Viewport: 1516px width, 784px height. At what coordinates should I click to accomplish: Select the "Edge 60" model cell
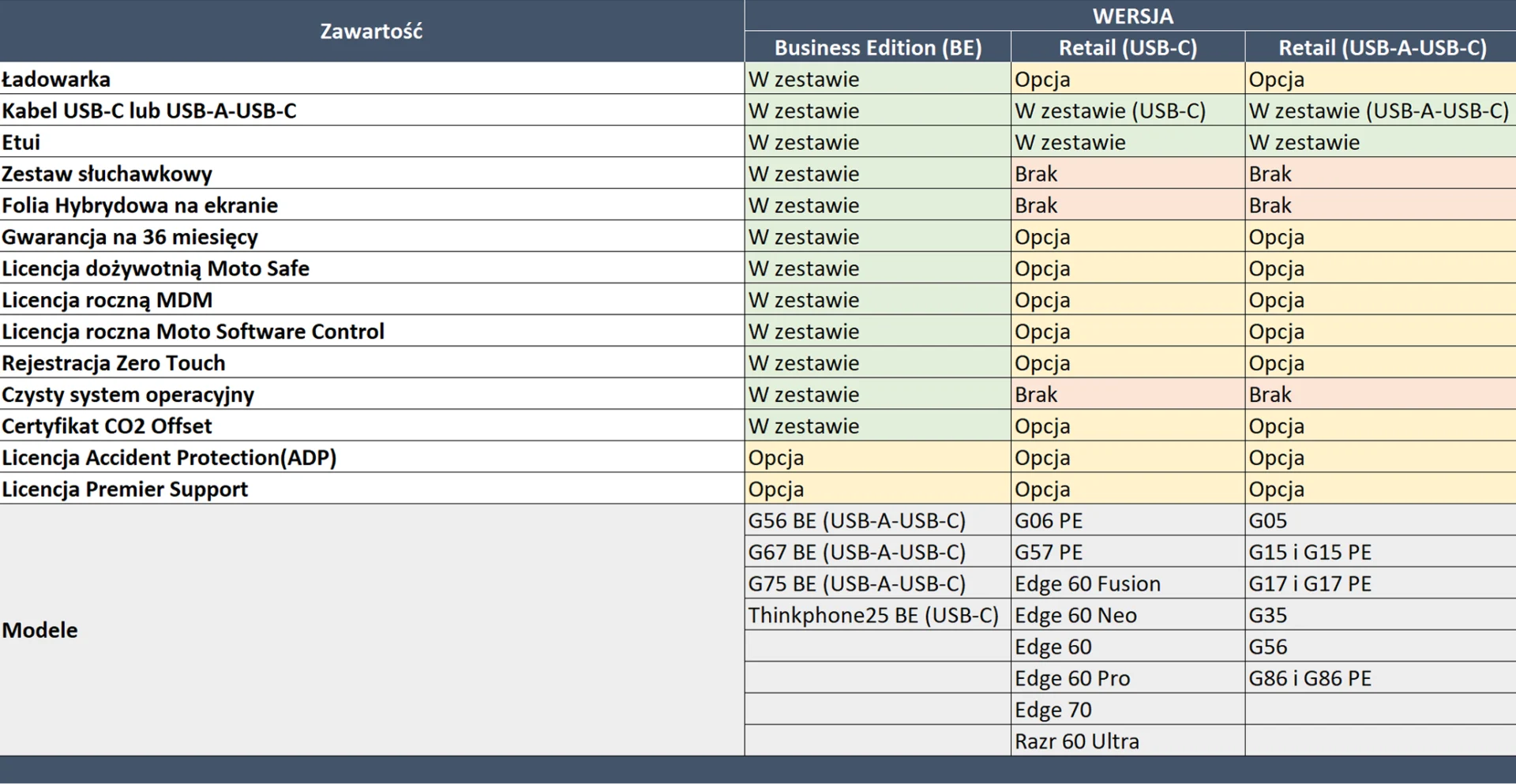click(x=1128, y=647)
